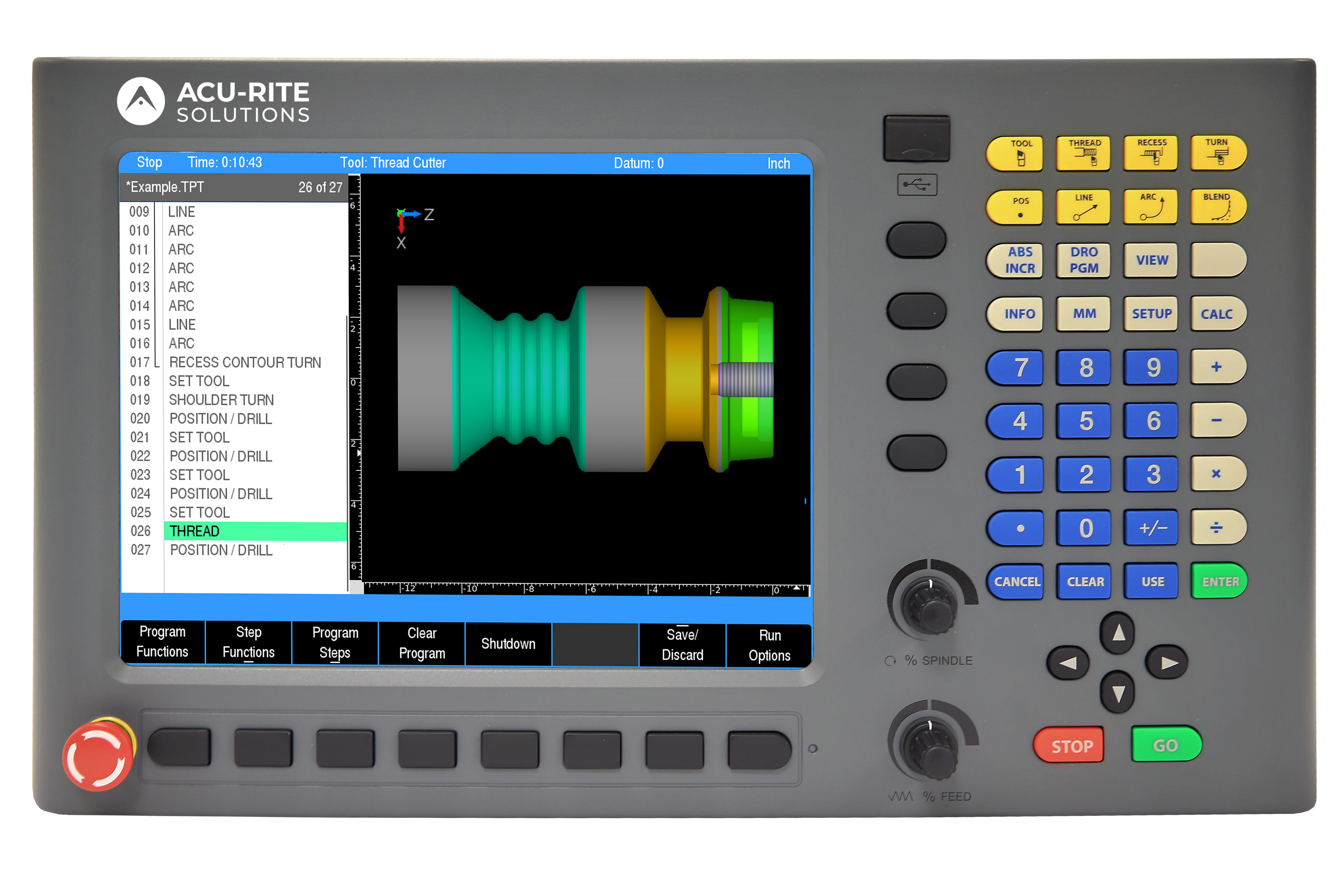Tap number key 8
The height and width of the screenshot is (896, 1344).
click(x=1083, y=367)
